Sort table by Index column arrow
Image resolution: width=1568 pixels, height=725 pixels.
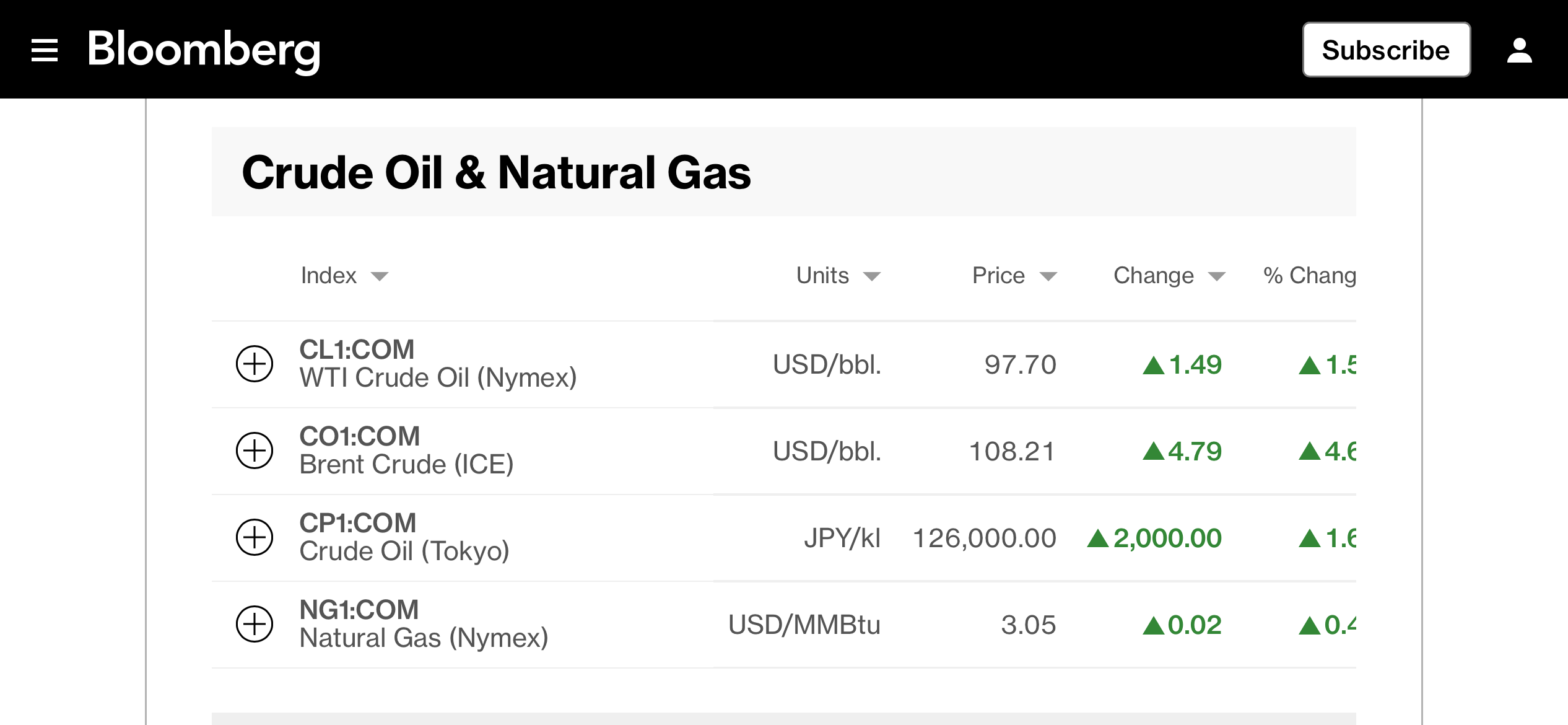pos(380,276)
